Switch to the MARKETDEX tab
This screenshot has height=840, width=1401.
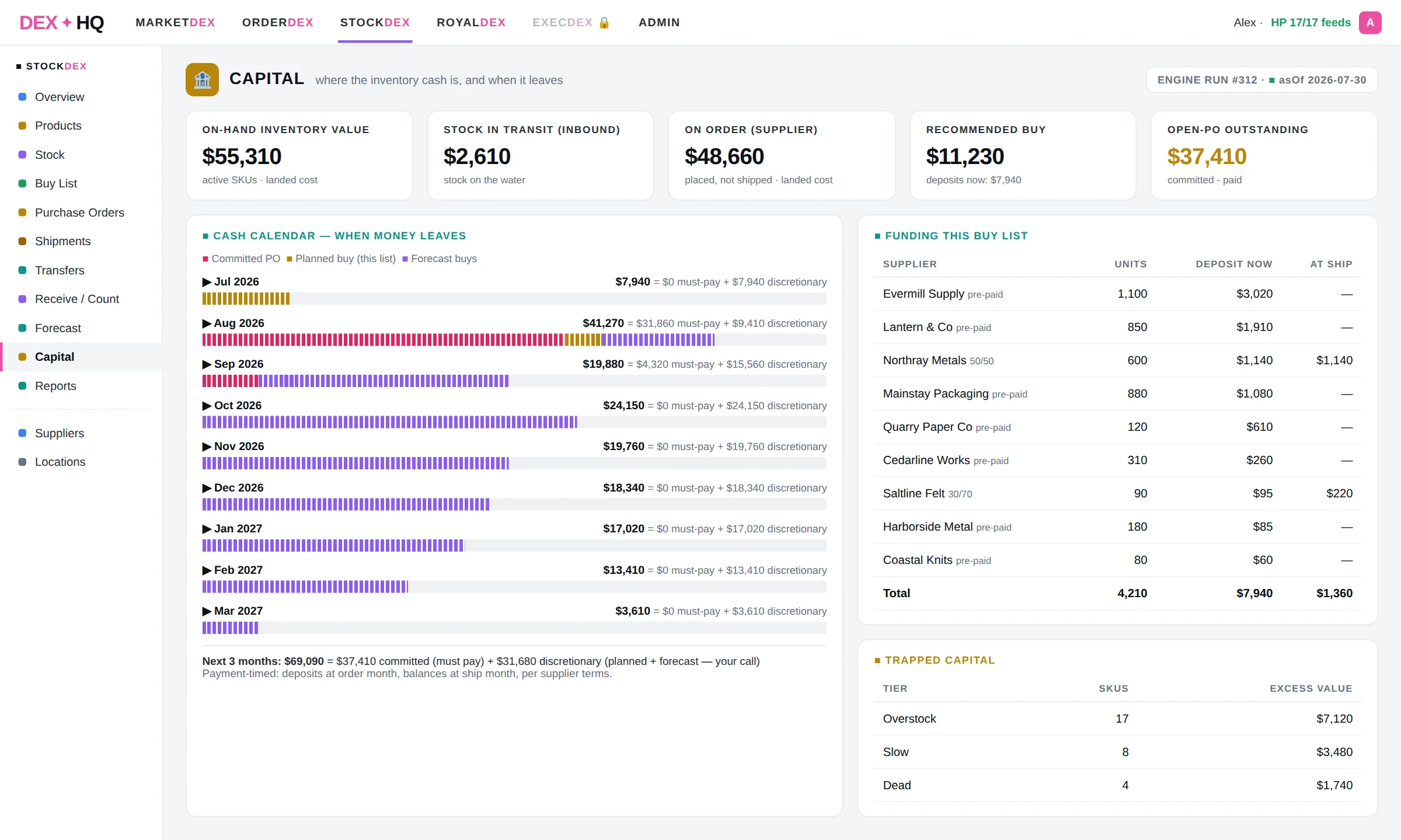pyautogui.click(x=175, y=22)
